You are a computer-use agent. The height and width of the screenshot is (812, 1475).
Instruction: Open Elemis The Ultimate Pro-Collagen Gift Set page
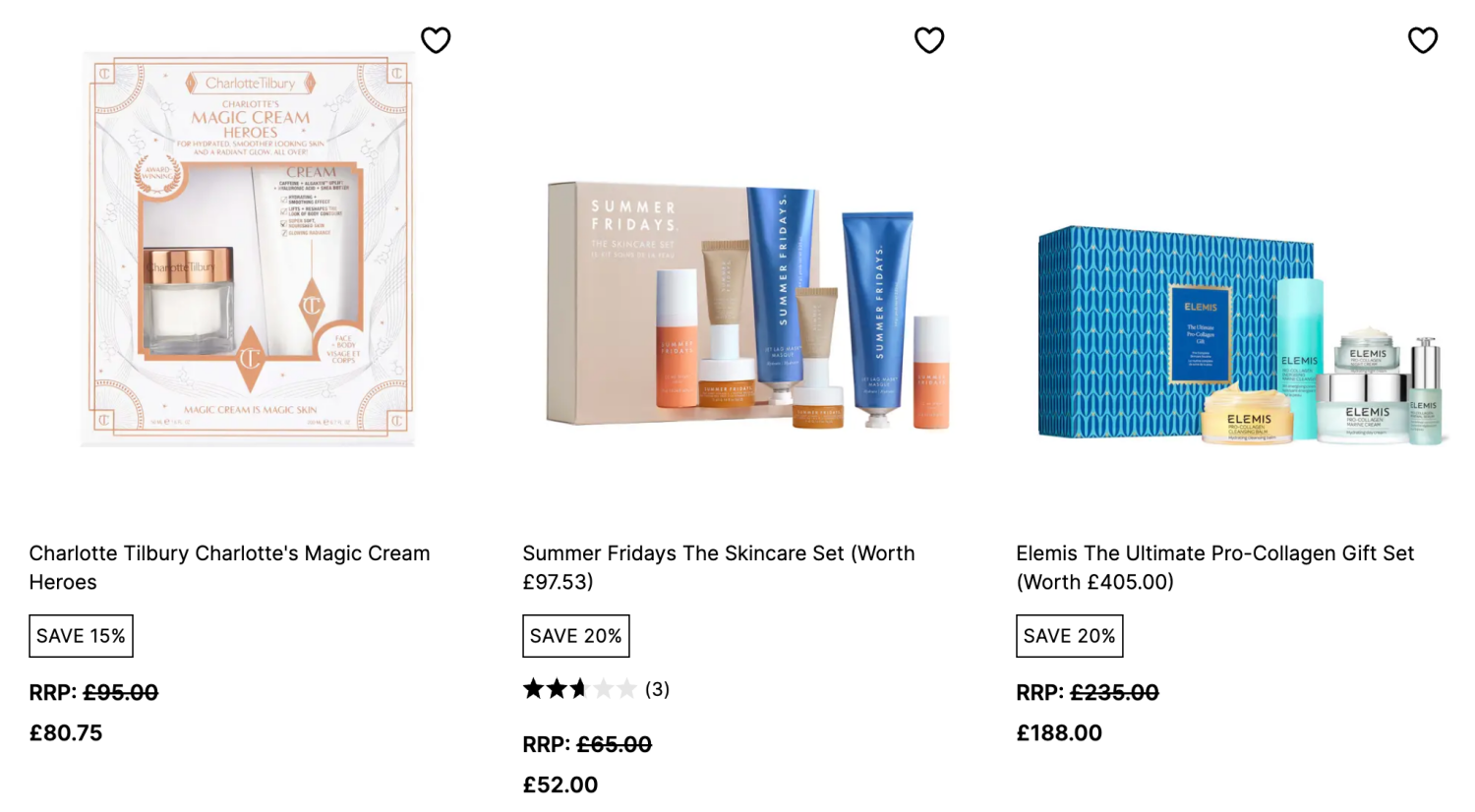[x=1214, y=567]
